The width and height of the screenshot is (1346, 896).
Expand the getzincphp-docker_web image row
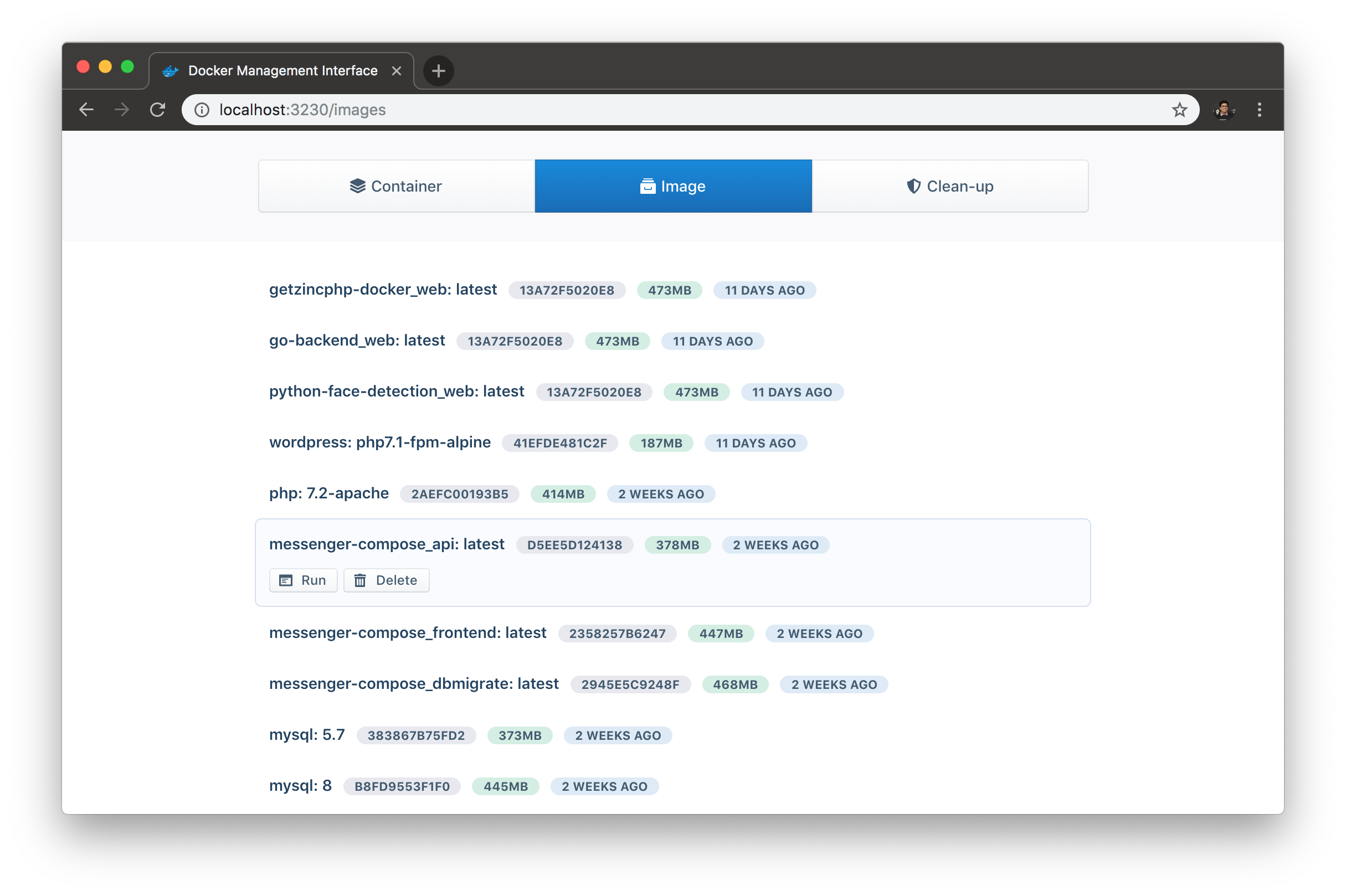[x=383, y=290]
